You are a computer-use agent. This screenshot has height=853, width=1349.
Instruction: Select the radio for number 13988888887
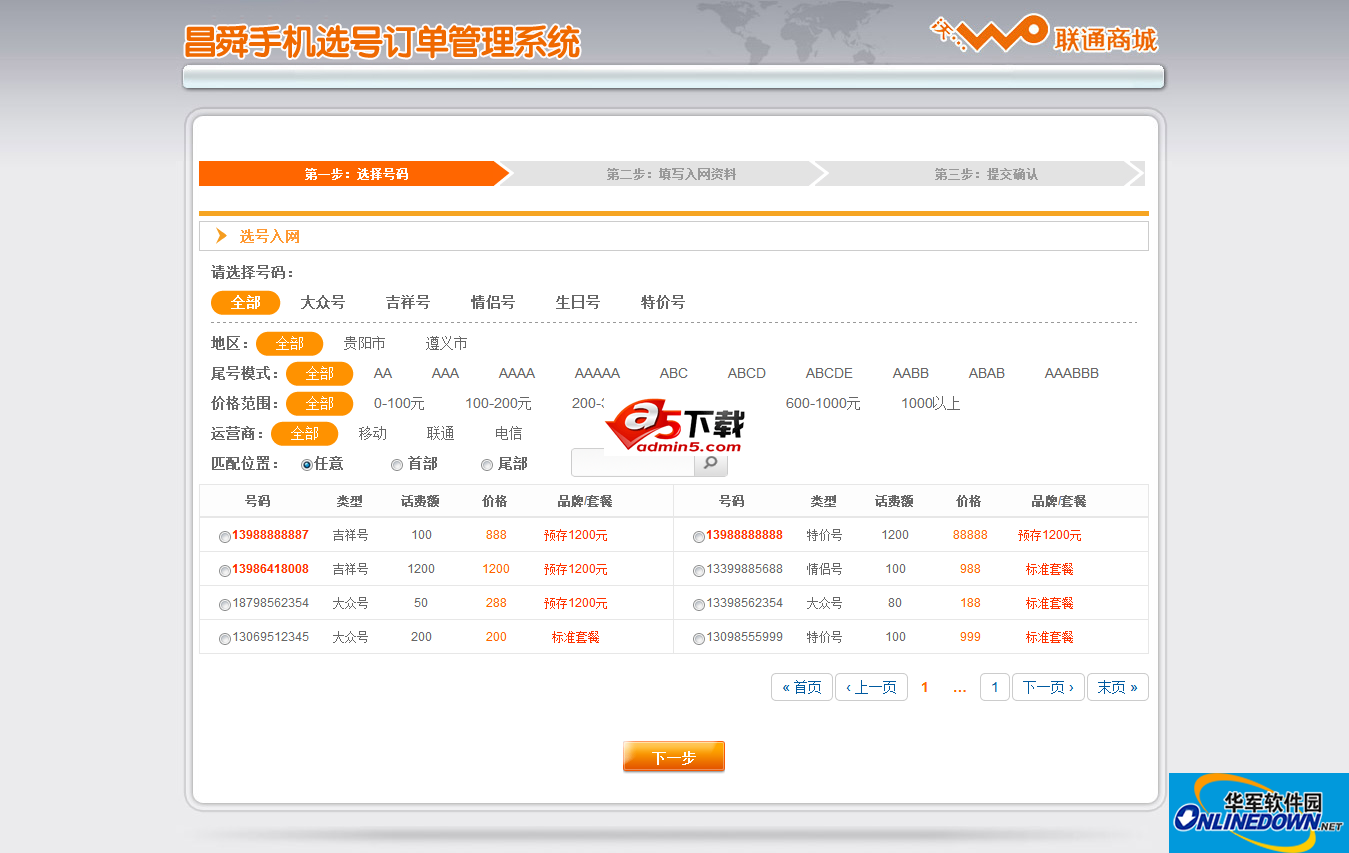pos(225,536)
